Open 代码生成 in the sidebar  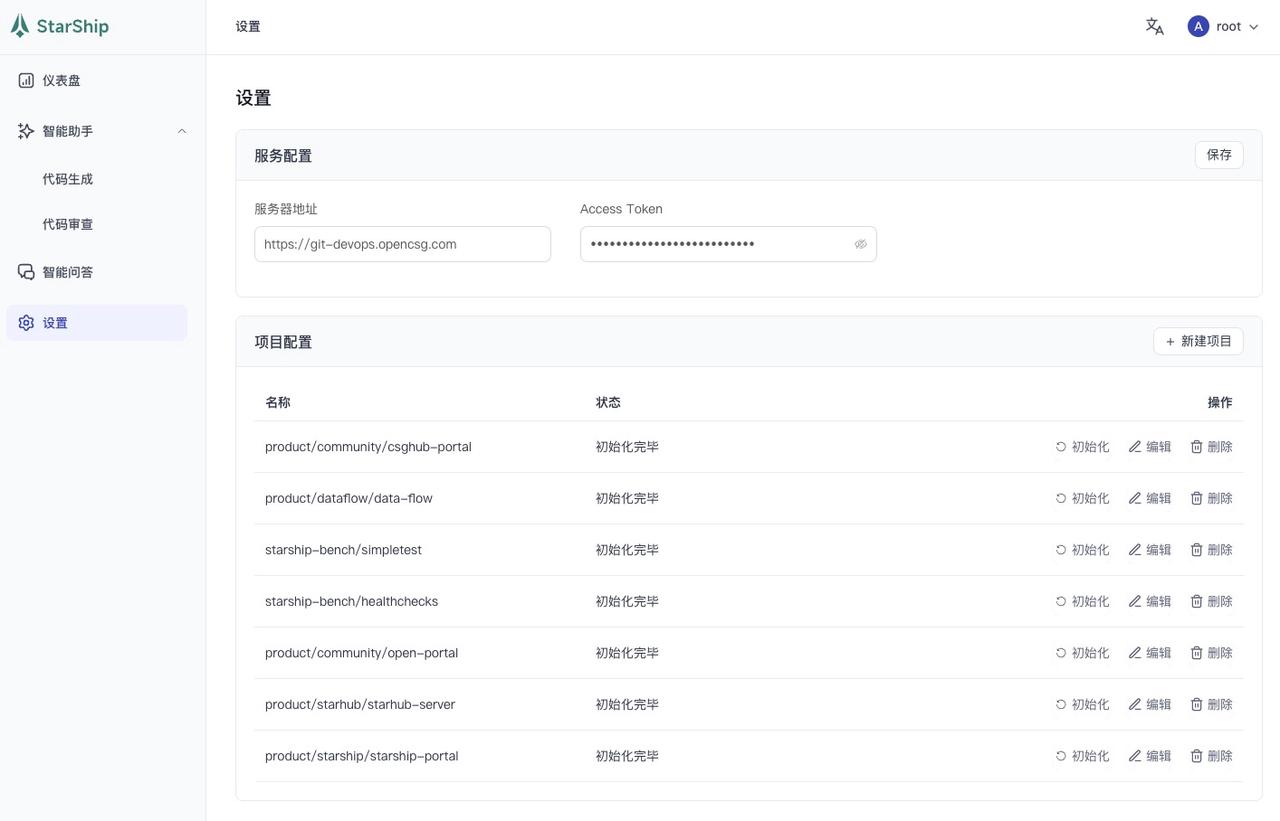tap(68, 179)
